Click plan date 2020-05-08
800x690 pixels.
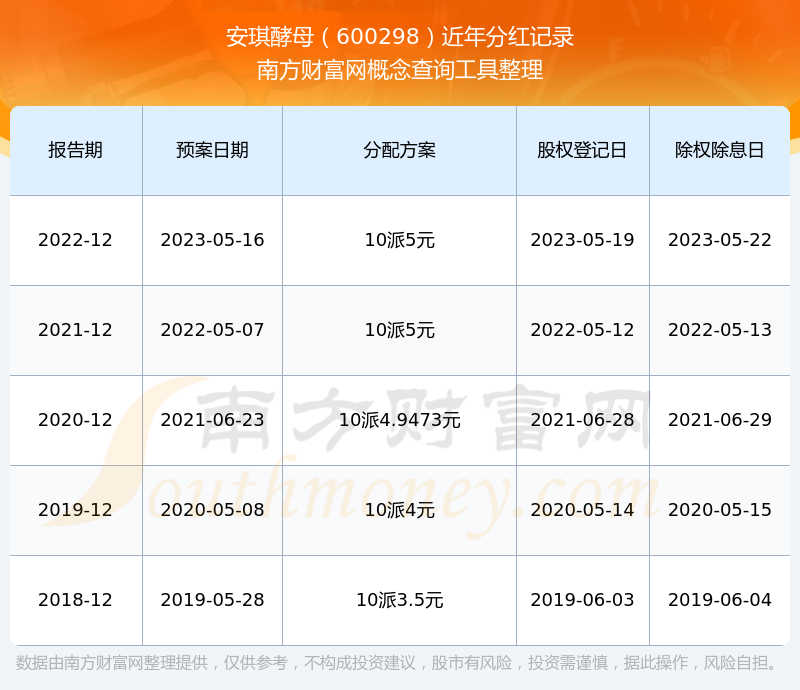[x=212, y=509]
